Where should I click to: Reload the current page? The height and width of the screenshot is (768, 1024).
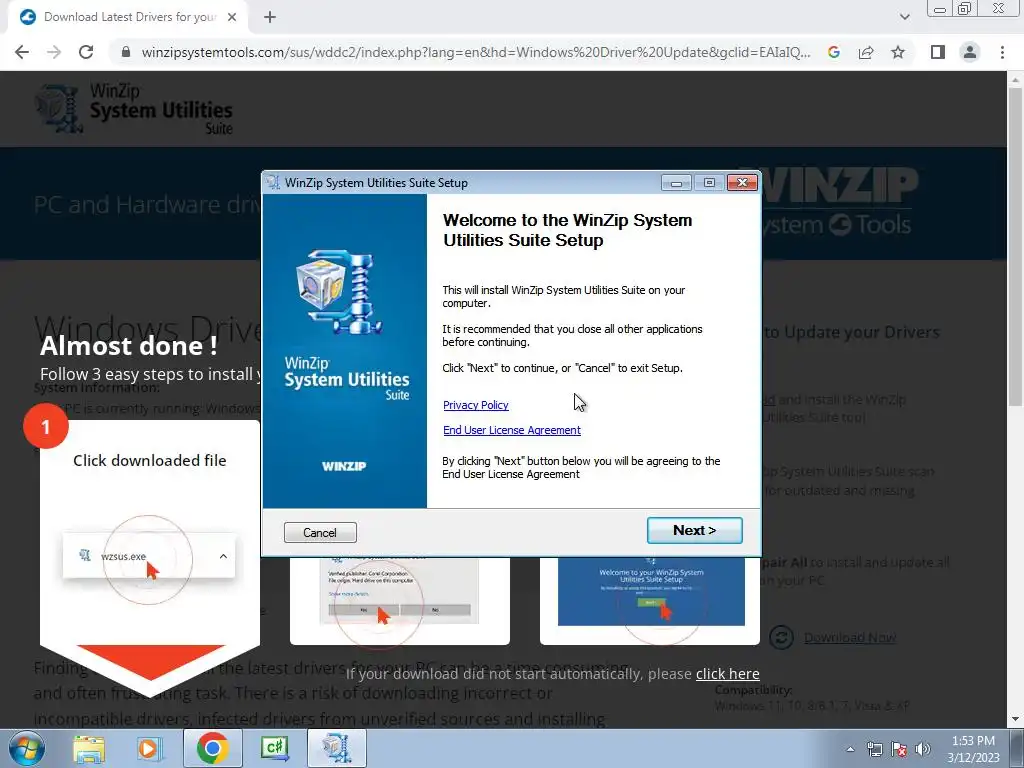tap(86, 52)
